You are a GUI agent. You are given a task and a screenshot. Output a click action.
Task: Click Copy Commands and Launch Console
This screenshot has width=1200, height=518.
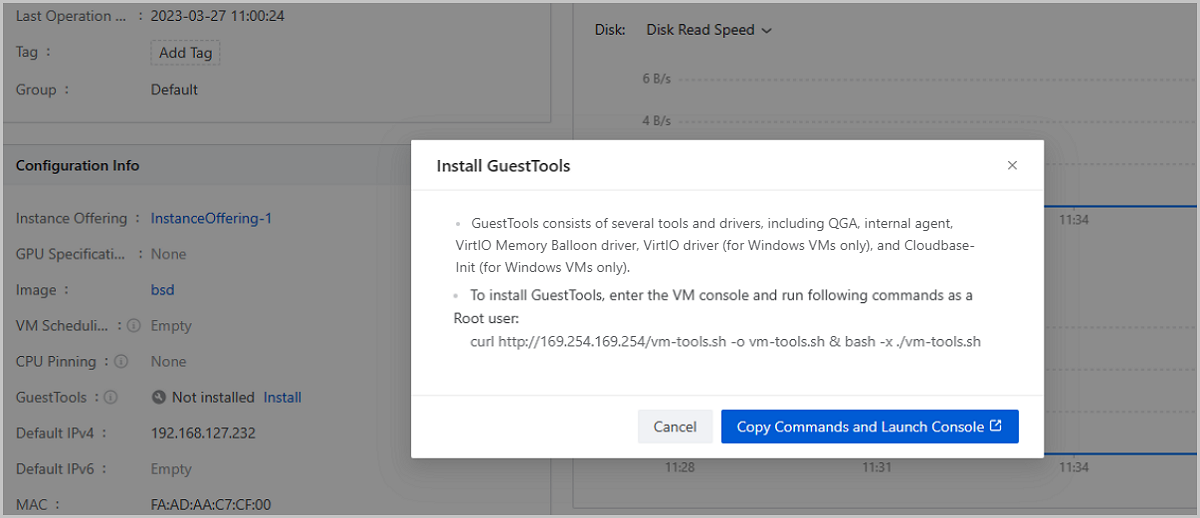(869, 426)
